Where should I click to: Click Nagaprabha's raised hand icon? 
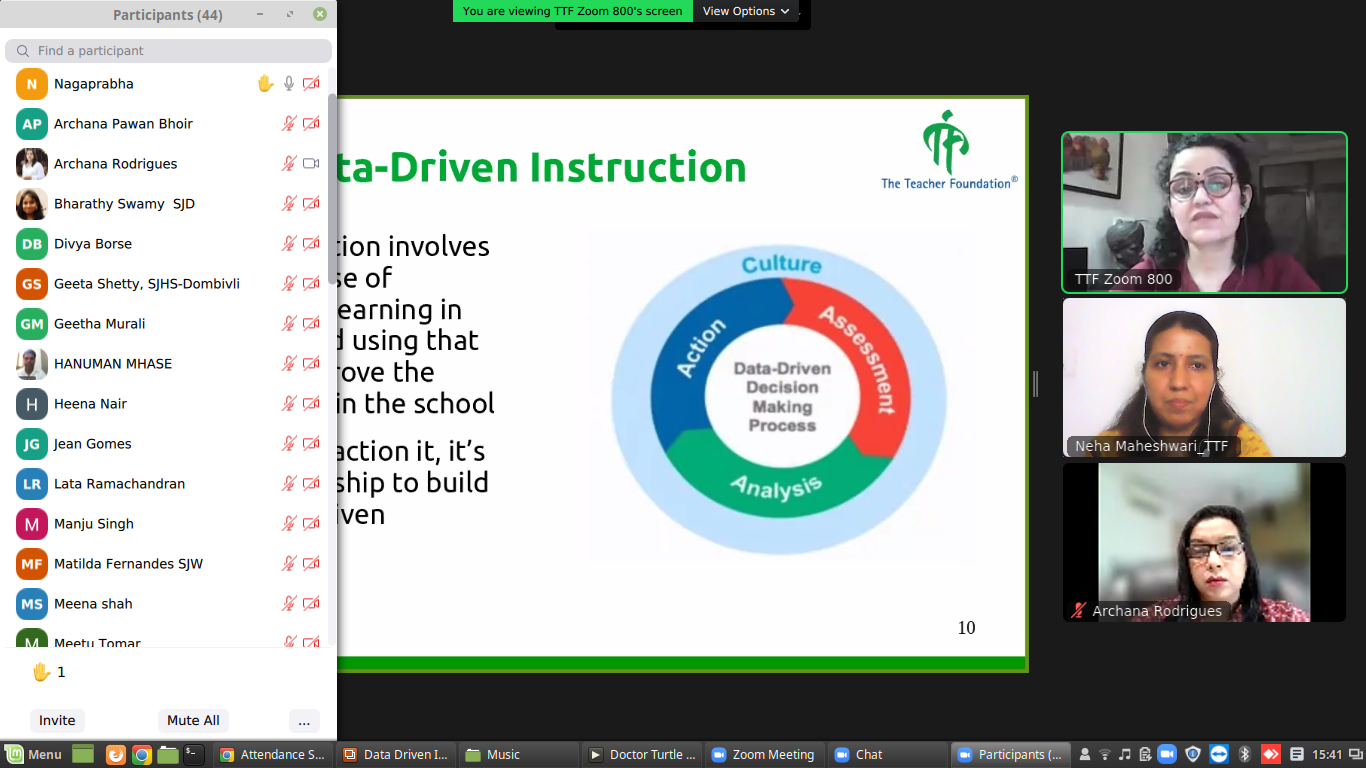pos(265,84)
